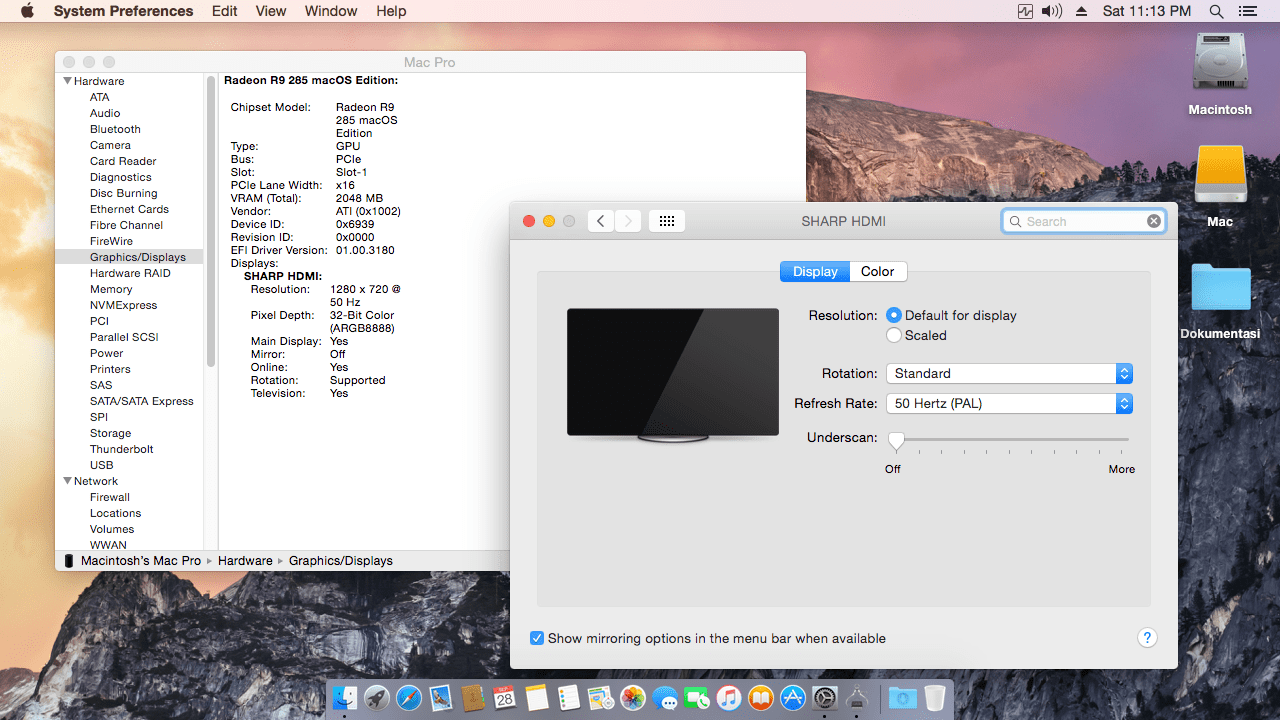Launch Photos from the Dock
Image resolution: width=1280 pixels, height=720 pixels.
(633, 698)
